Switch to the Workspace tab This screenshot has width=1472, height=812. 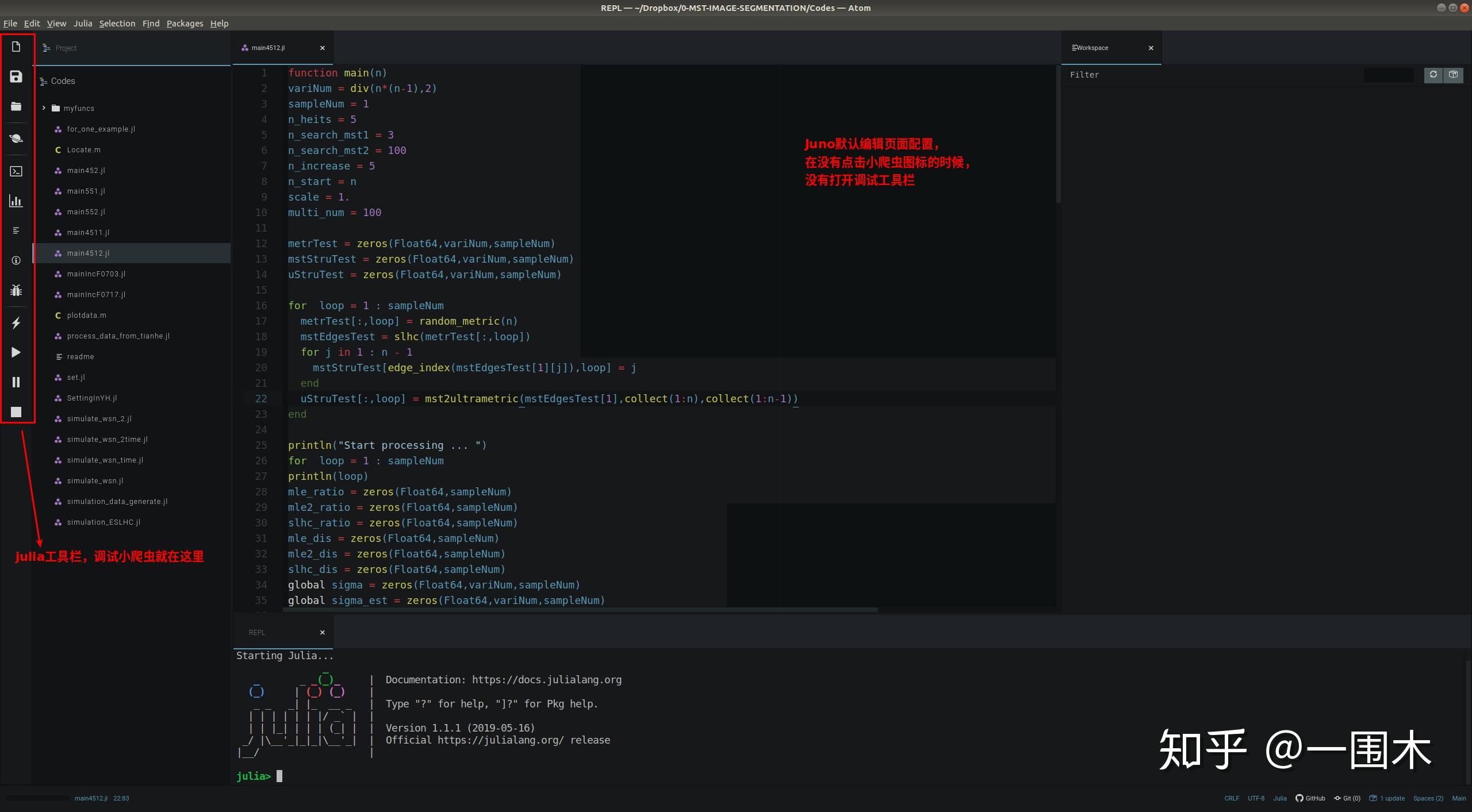tap(1092, 48)
